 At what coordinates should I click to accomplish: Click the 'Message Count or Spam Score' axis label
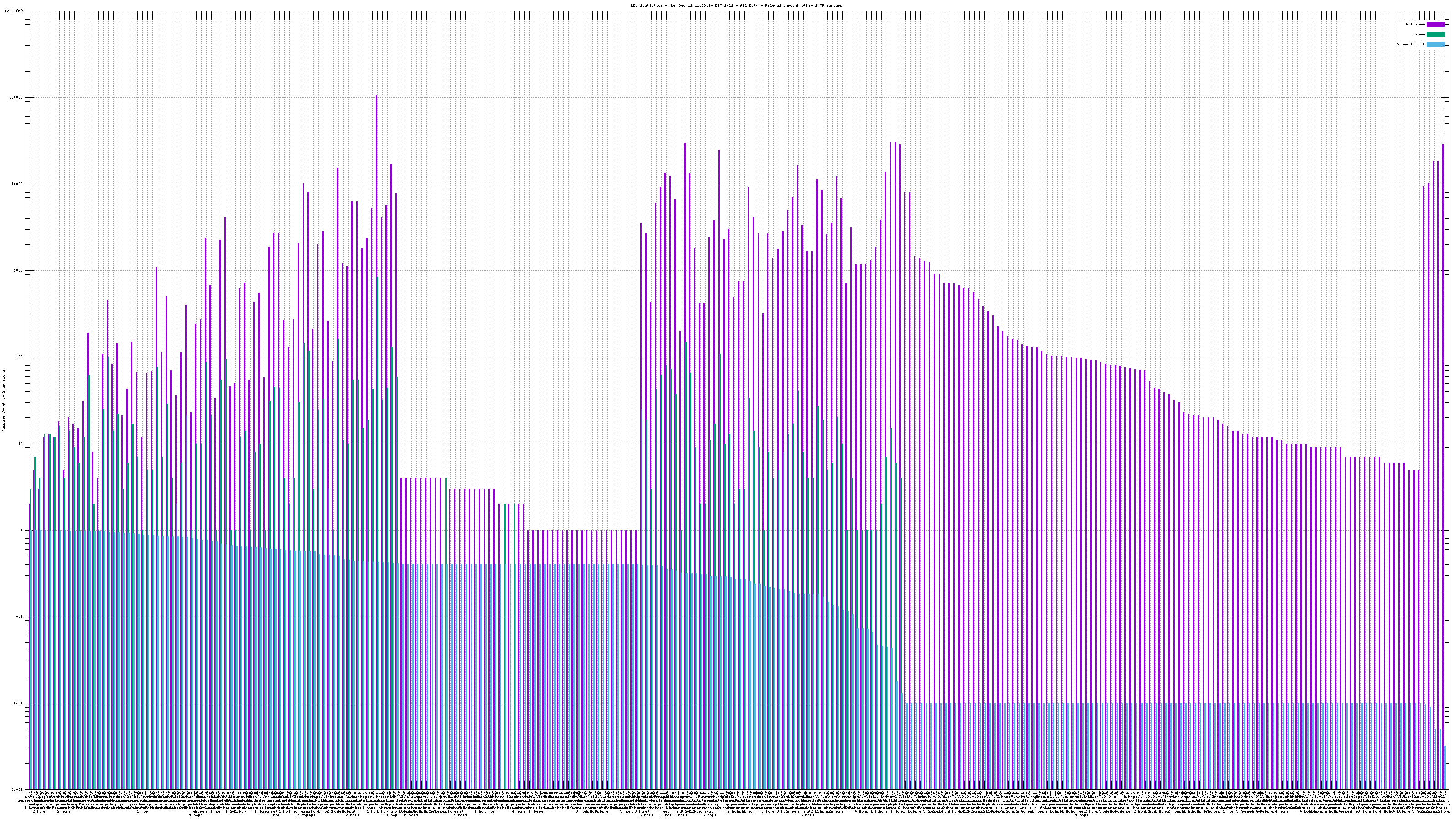[x=3, y=401]
